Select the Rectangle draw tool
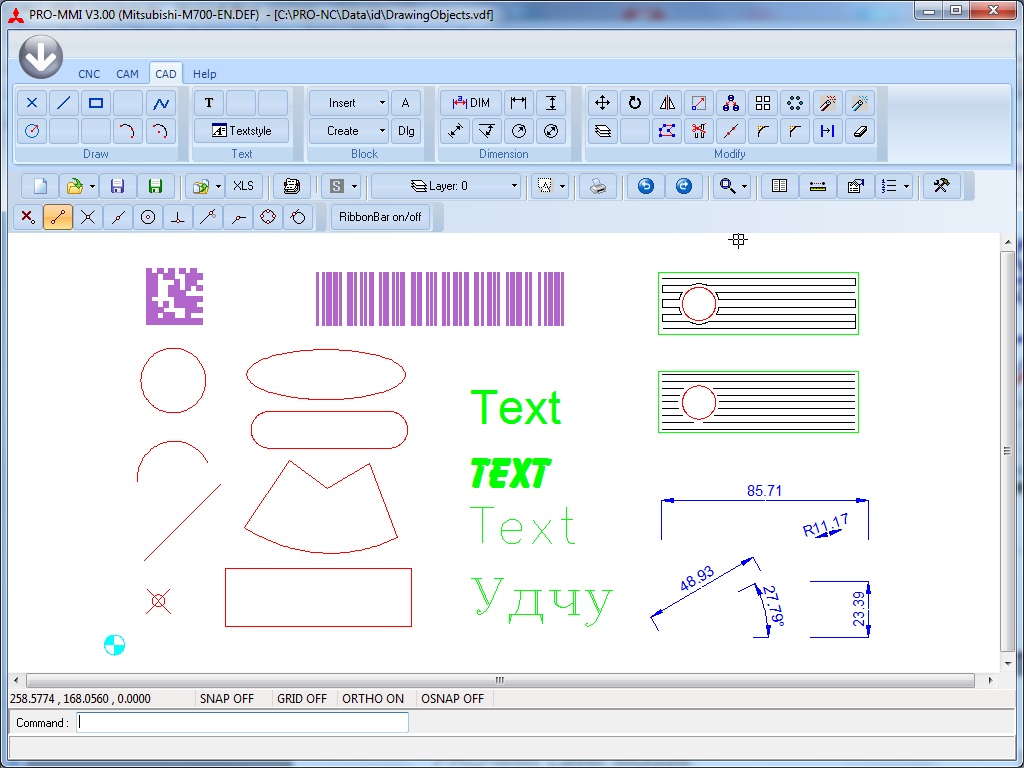Screen dimensions: 1024x768 (x=96, y=103)
